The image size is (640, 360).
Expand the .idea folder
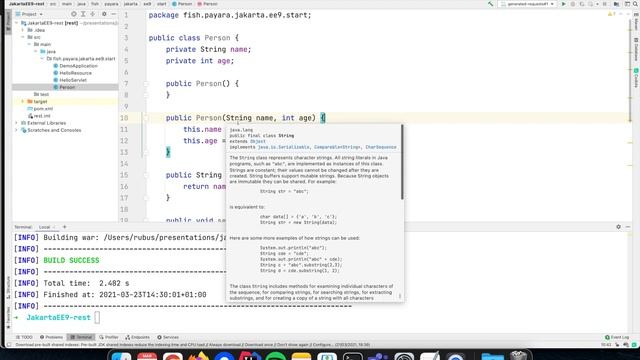click(23, 30)
